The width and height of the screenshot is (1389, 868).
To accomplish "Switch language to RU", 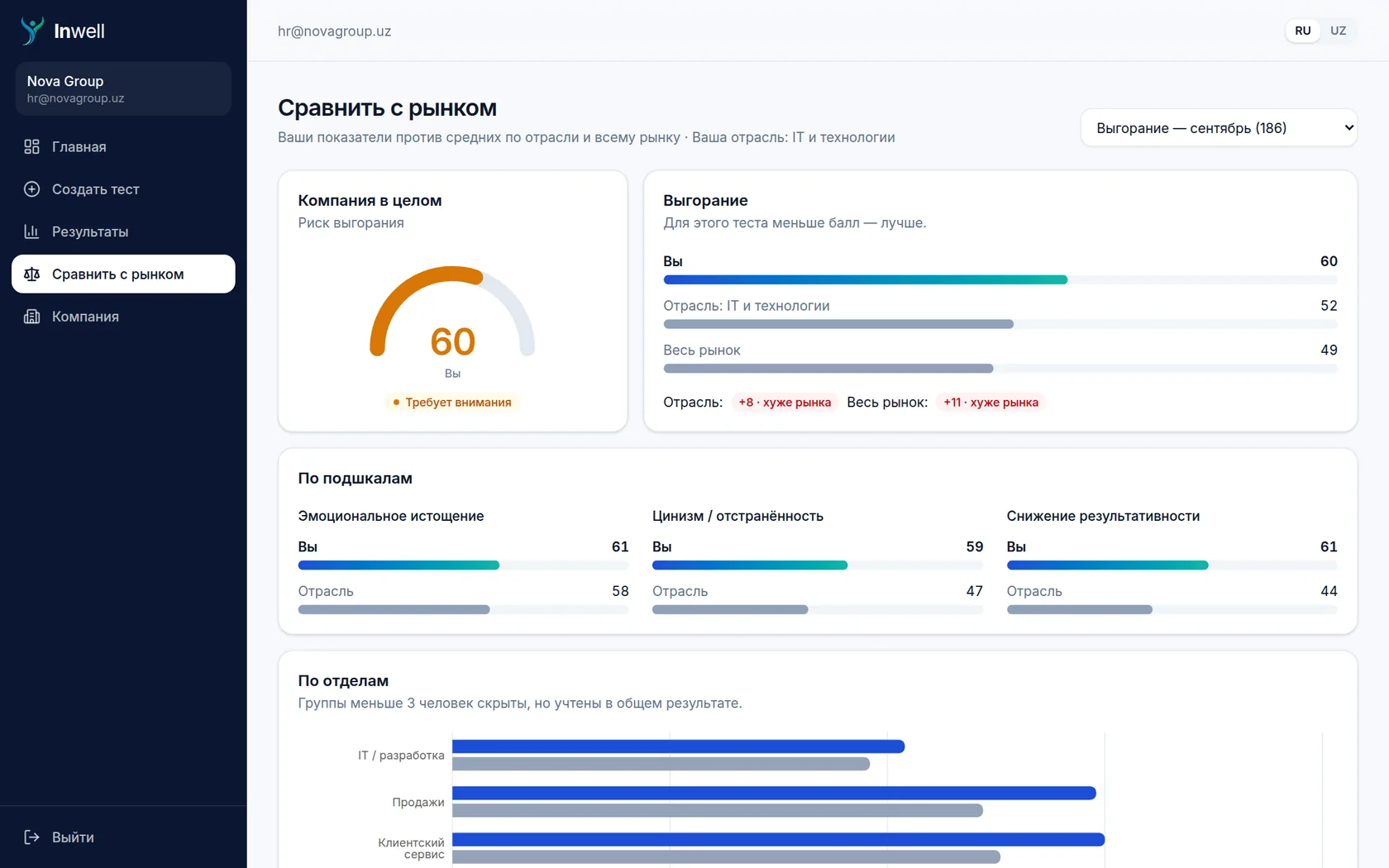I will tap(1303, 31).
